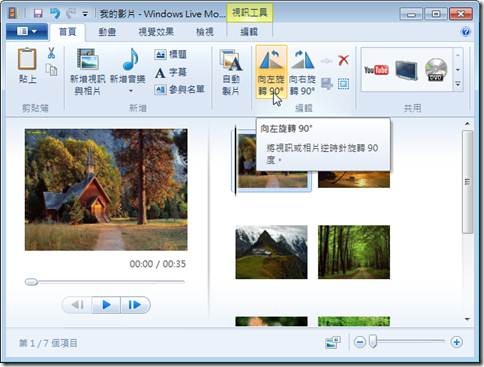Screen dimensions: 484x367
Task: Click the Fit to music arrow icon
Action: (x=326, y=61)
